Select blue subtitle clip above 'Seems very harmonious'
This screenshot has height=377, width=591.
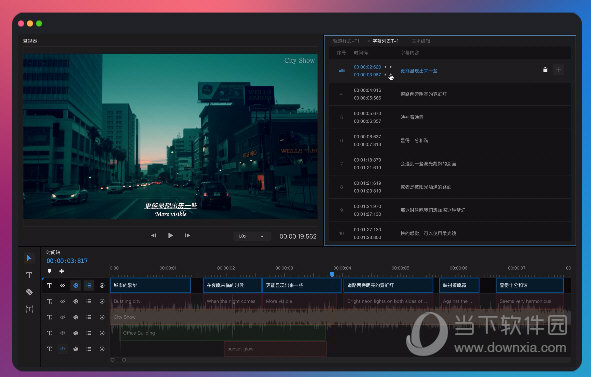[530, 285]
